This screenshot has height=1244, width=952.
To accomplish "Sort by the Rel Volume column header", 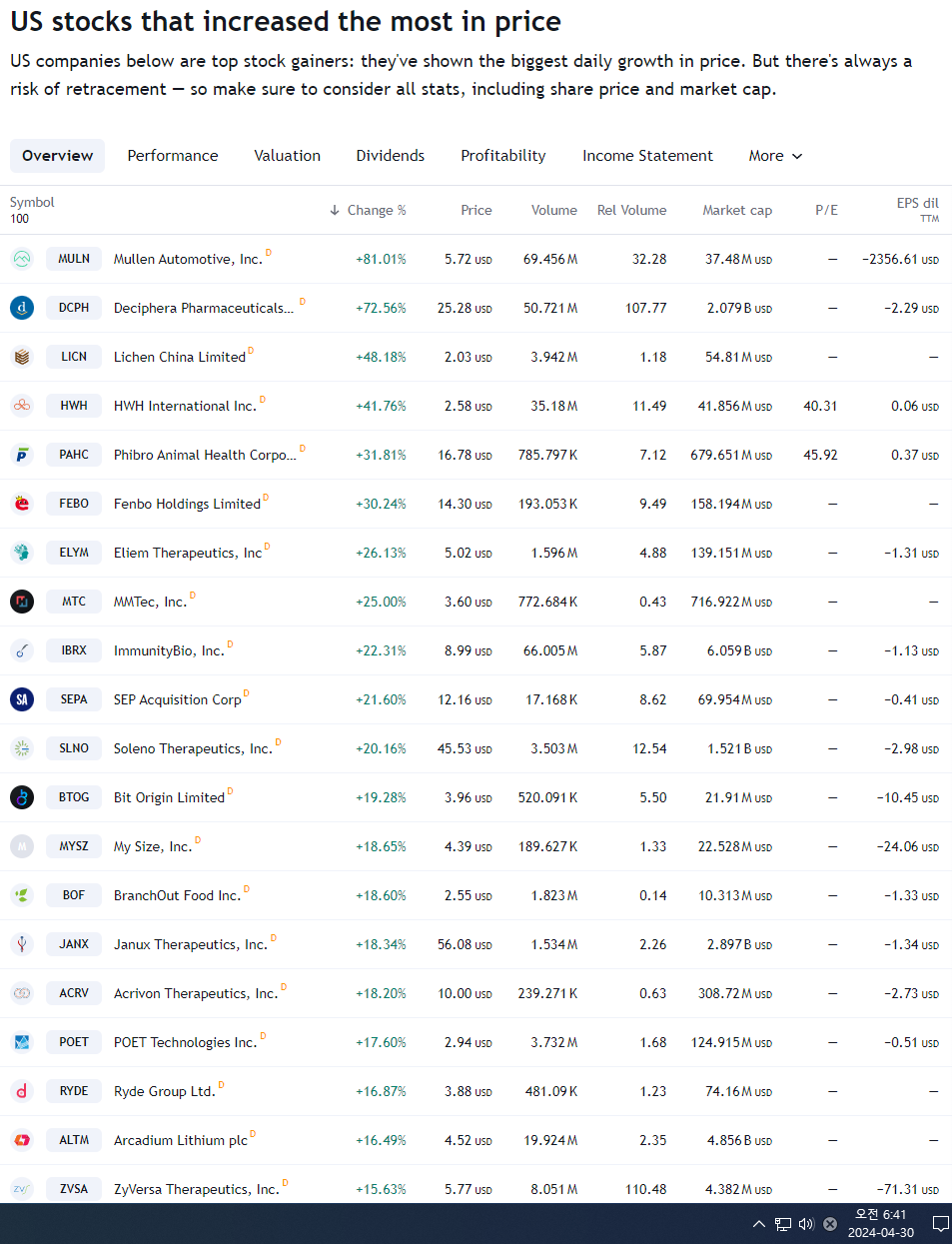I will click(x=631, y=210).
